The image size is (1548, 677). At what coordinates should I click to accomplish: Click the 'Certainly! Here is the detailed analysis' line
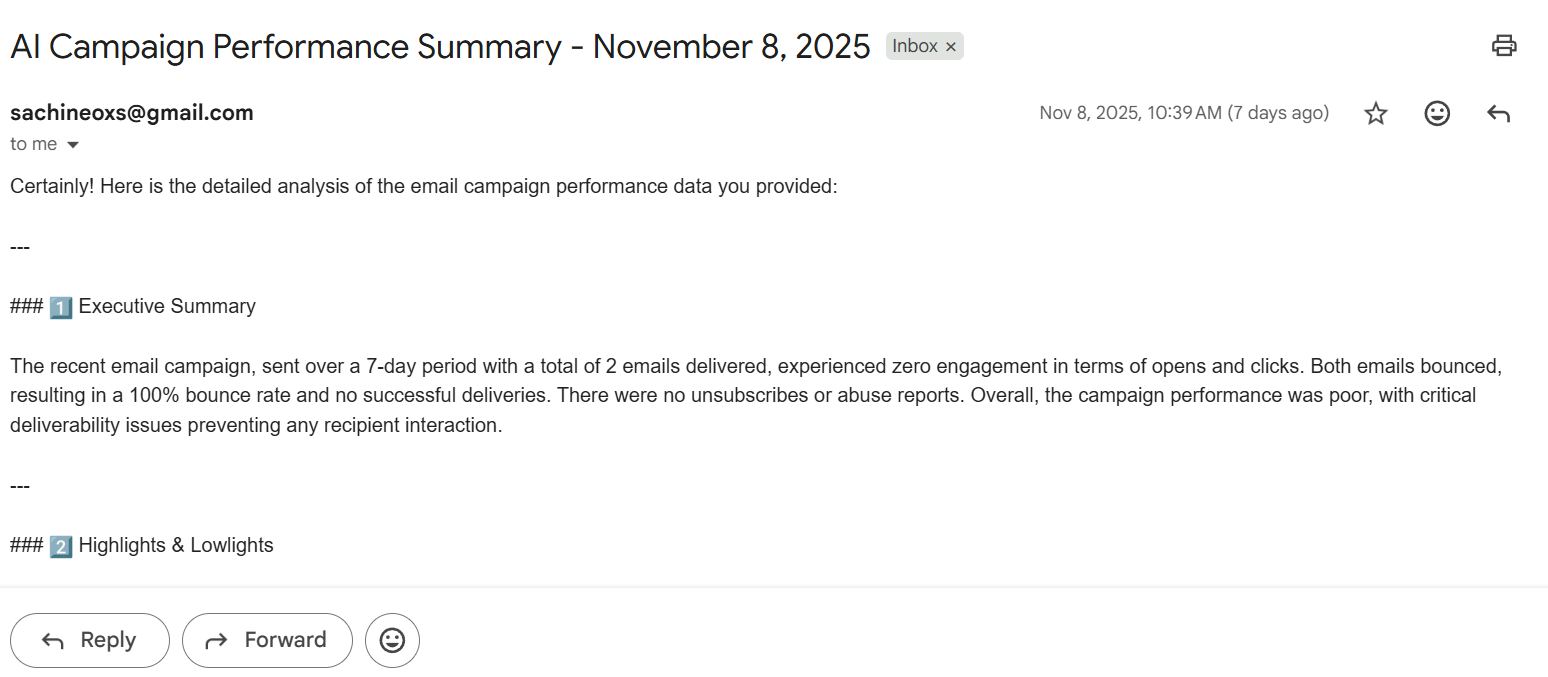coord(423,186)
